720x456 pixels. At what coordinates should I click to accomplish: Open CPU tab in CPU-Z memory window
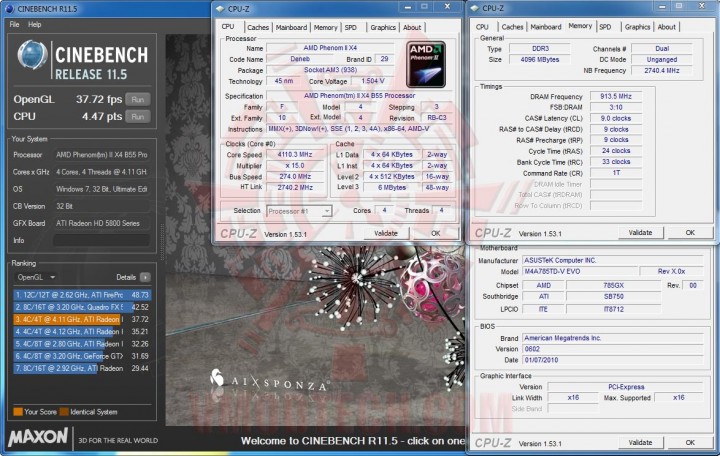coord(483,27)
